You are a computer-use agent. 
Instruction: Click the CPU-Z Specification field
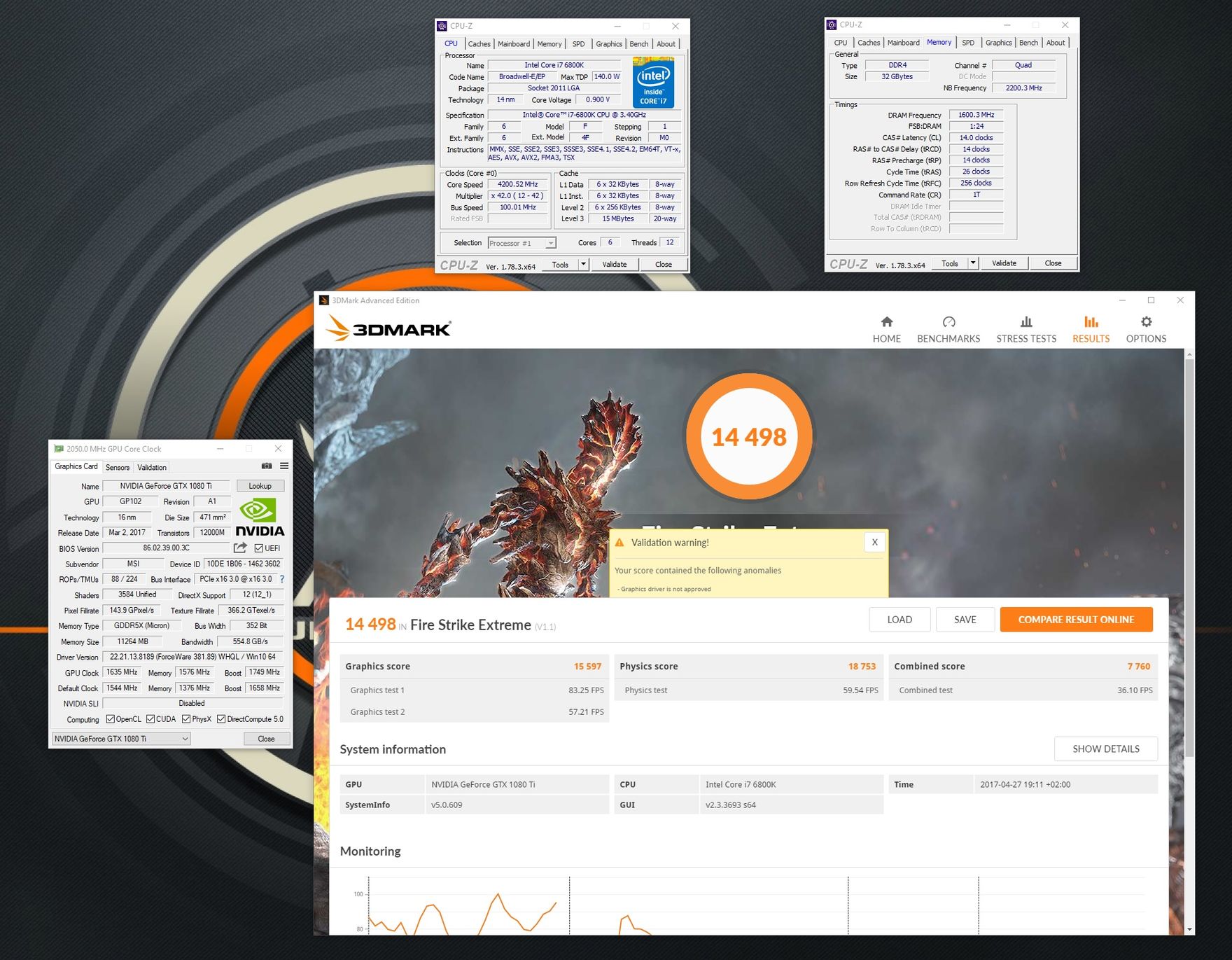tap(584, 115)
